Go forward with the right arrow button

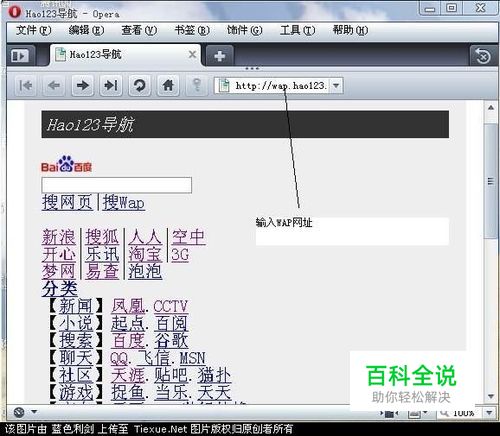(x=82, y=86)
